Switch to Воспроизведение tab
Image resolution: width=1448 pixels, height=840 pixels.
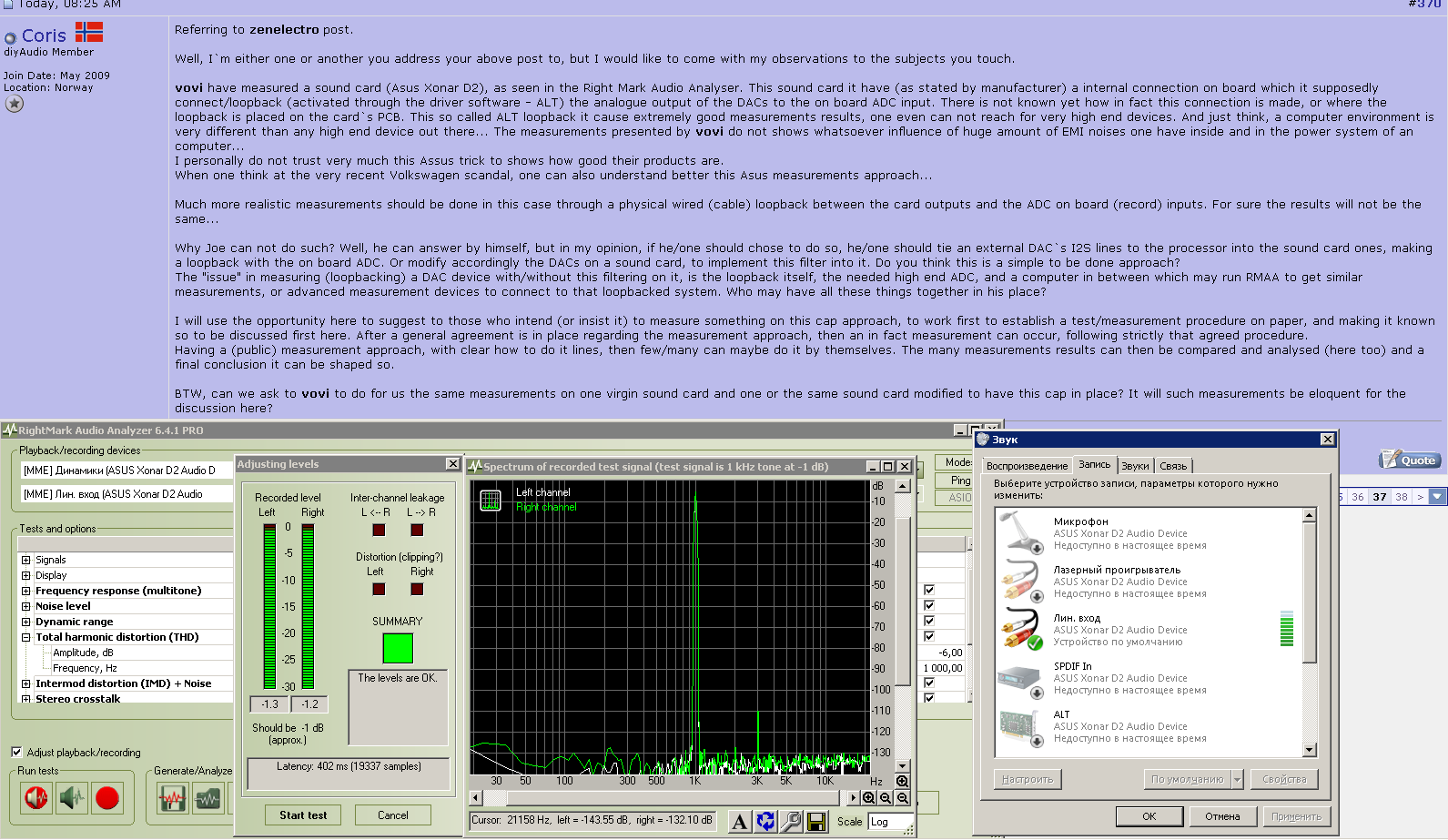1027,466
